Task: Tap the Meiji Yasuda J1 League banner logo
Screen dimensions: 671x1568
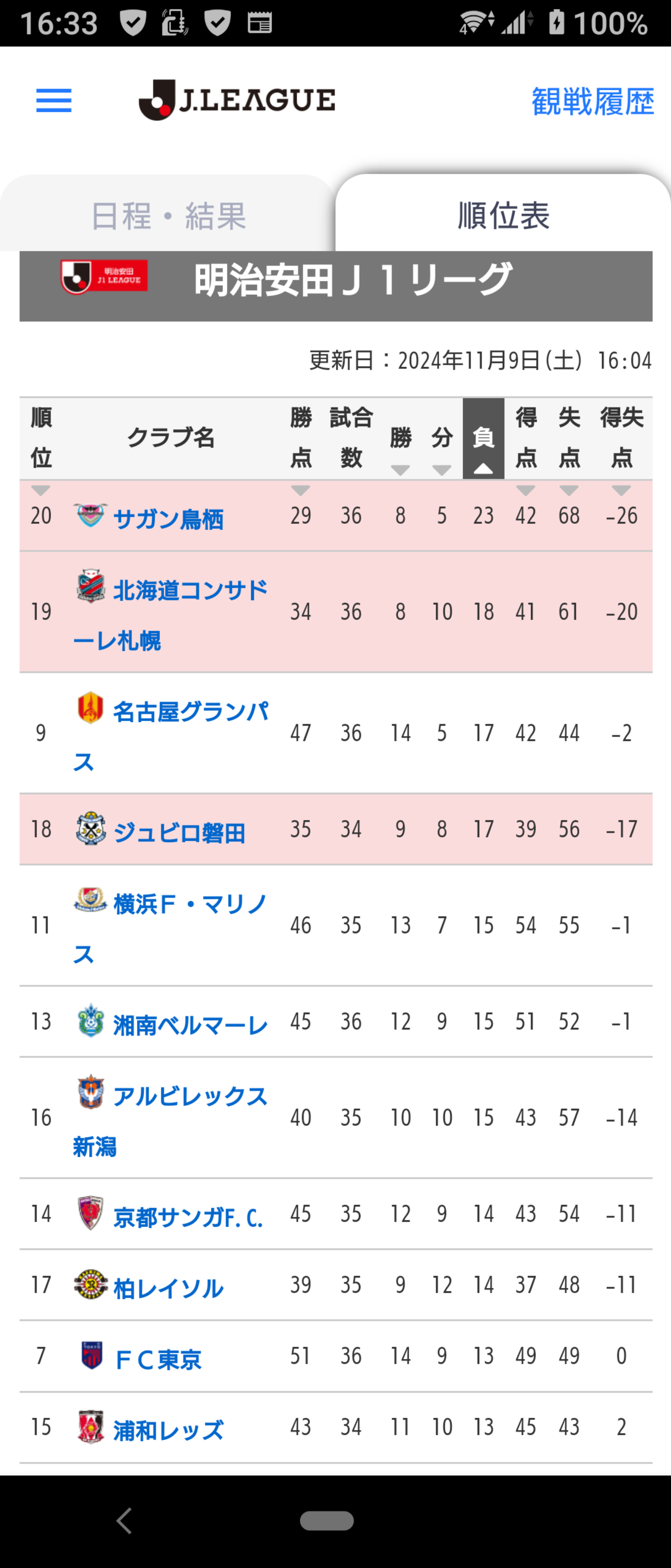Action: 104,276
